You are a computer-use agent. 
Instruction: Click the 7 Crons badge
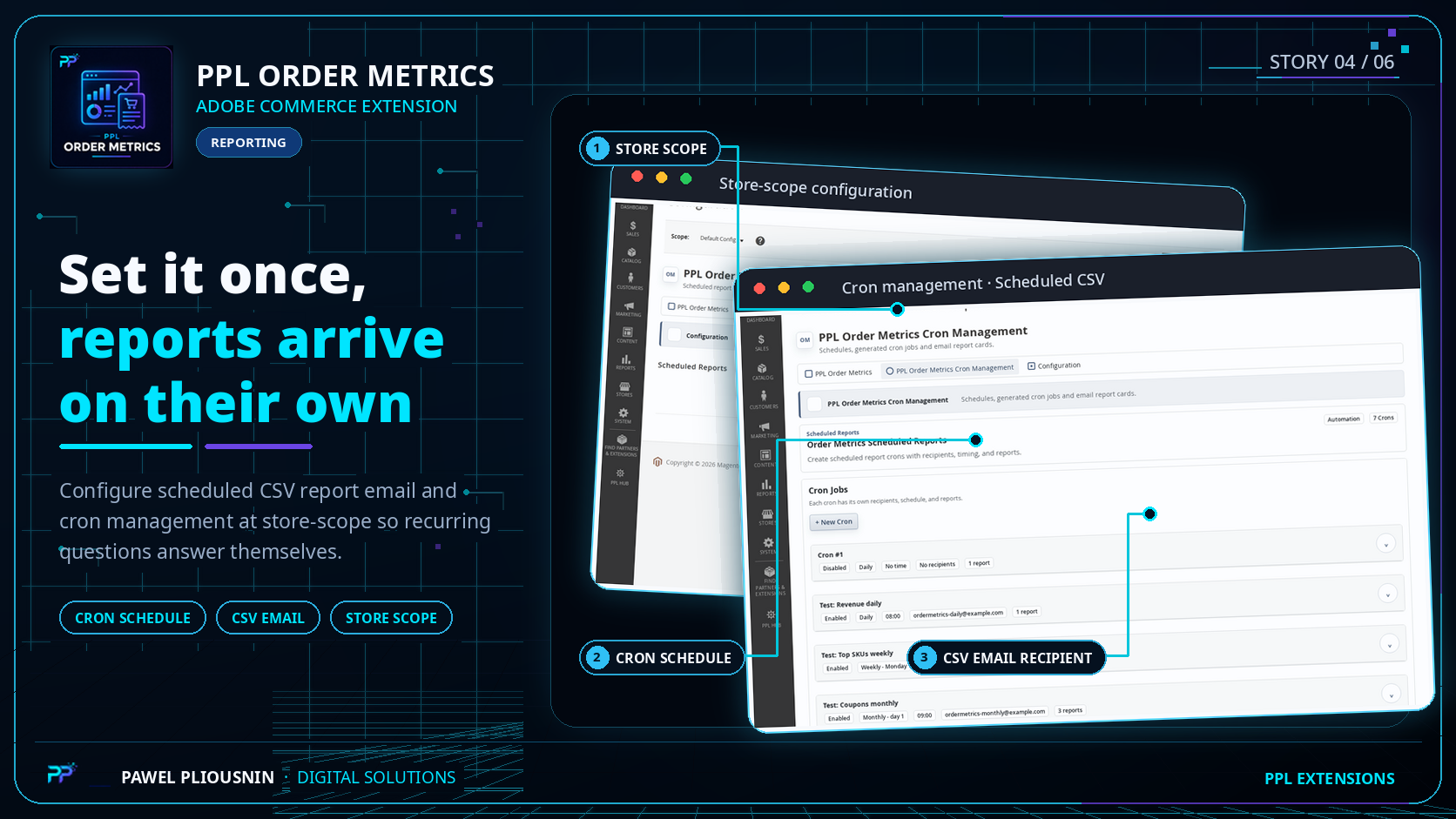click(1384, 418)
